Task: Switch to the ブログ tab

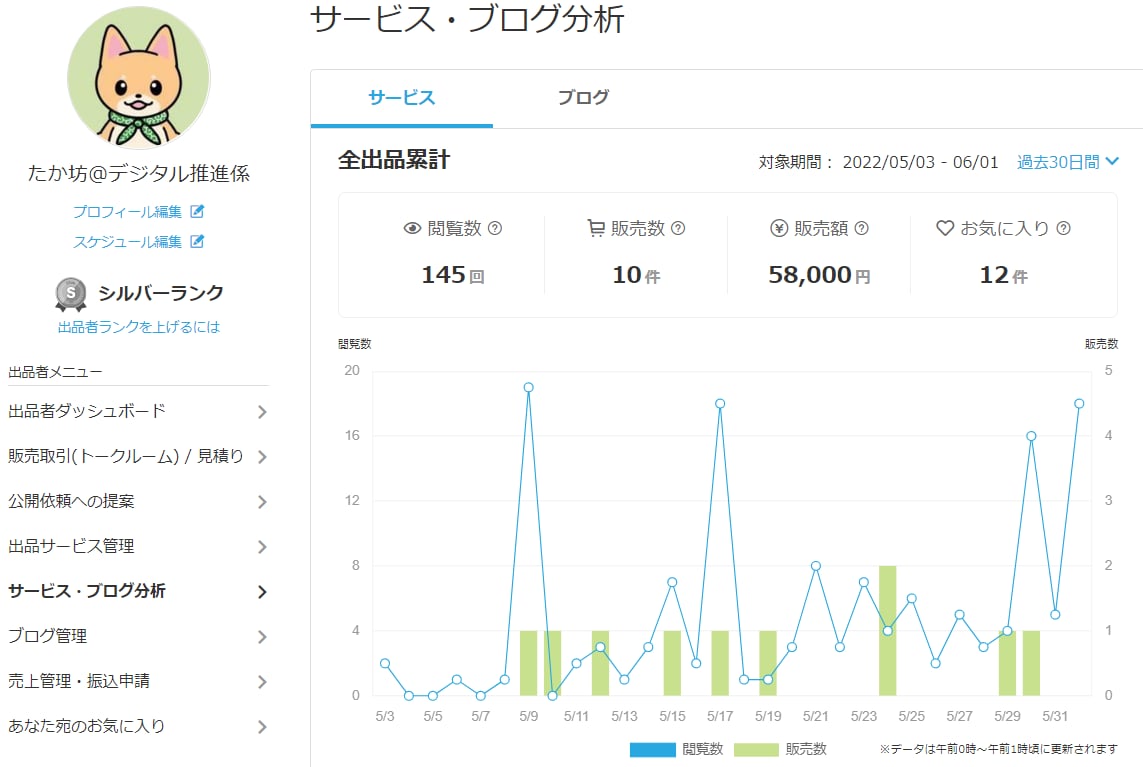Action: pyautogui.click(x=583, y=98)
